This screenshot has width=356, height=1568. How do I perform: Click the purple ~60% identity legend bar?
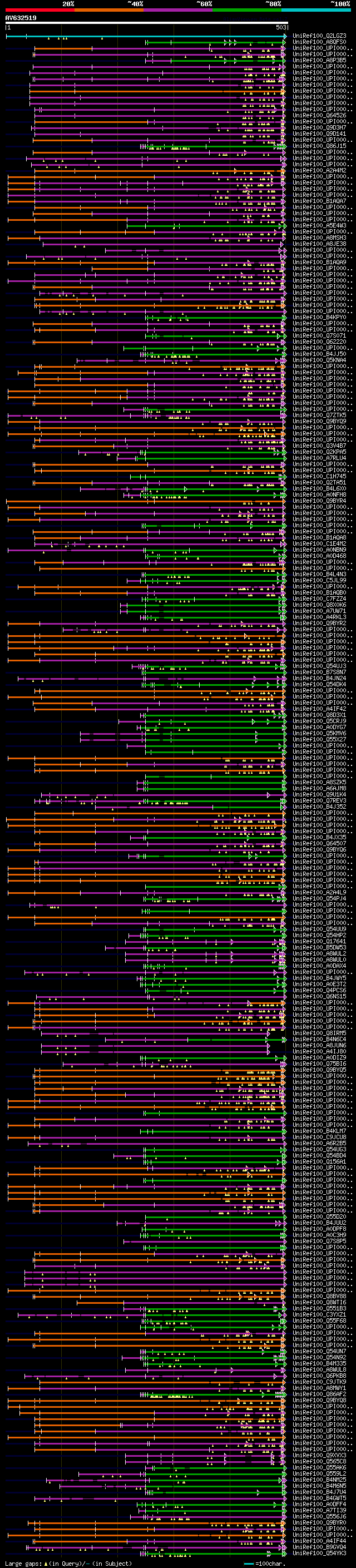(177, 10)
